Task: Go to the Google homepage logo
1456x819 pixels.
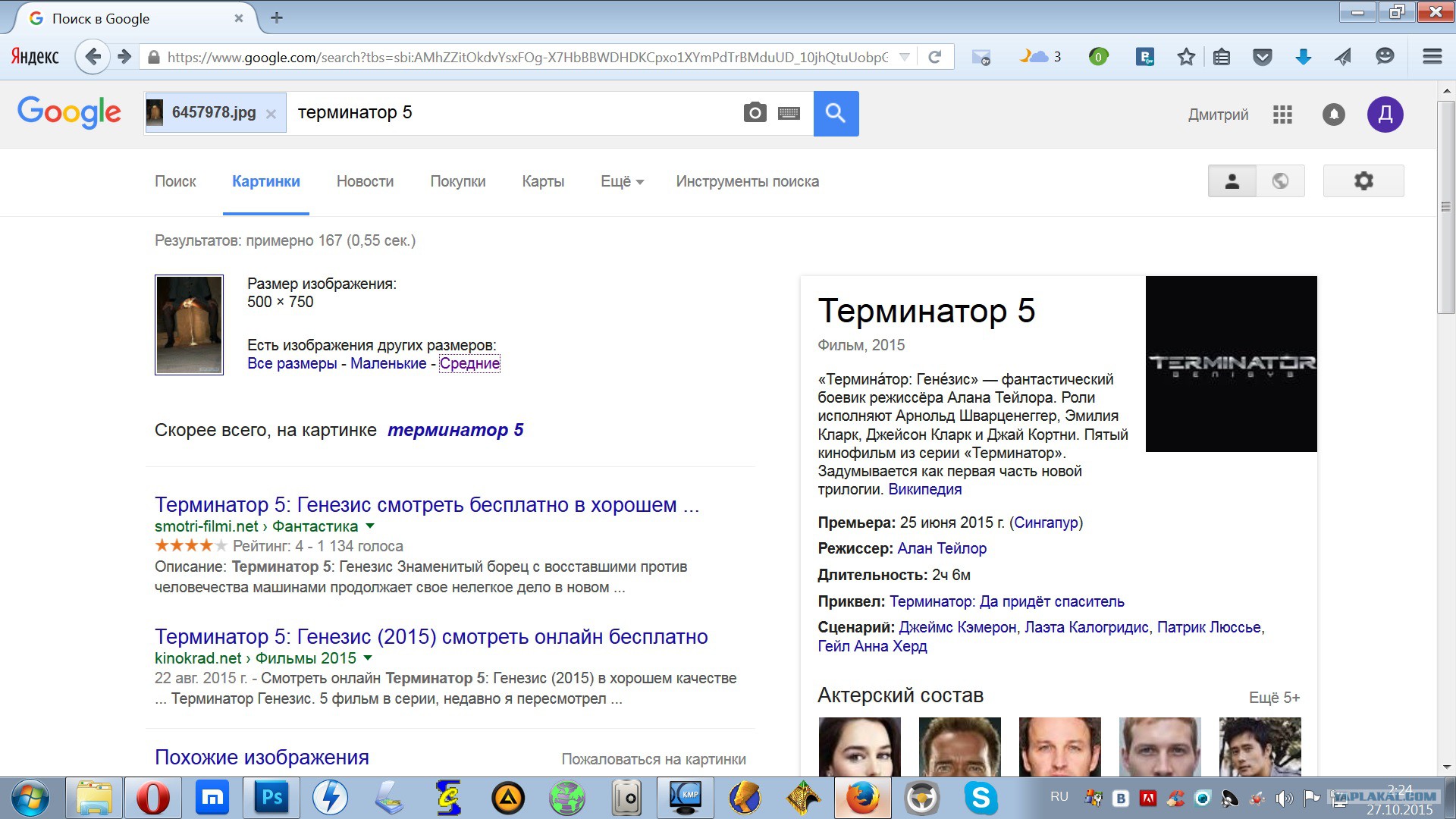Action: tap(69, 113)
